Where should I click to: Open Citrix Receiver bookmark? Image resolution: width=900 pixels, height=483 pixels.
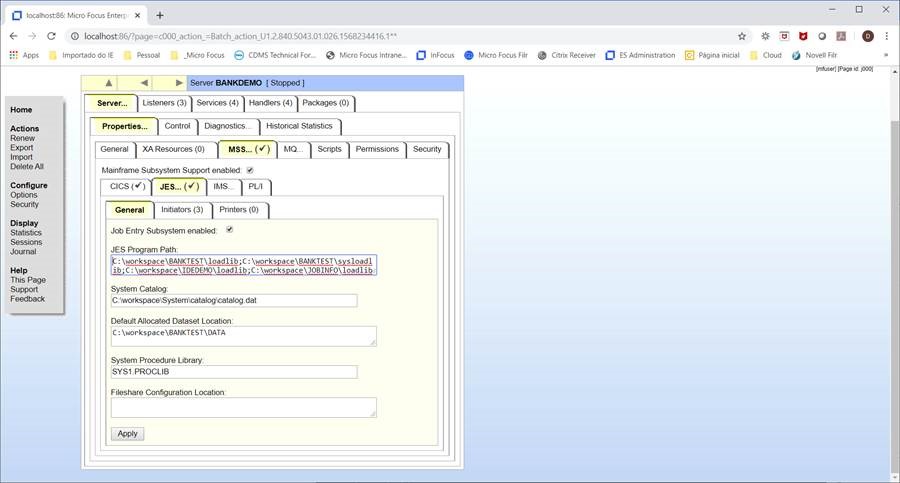pos(567,55)
